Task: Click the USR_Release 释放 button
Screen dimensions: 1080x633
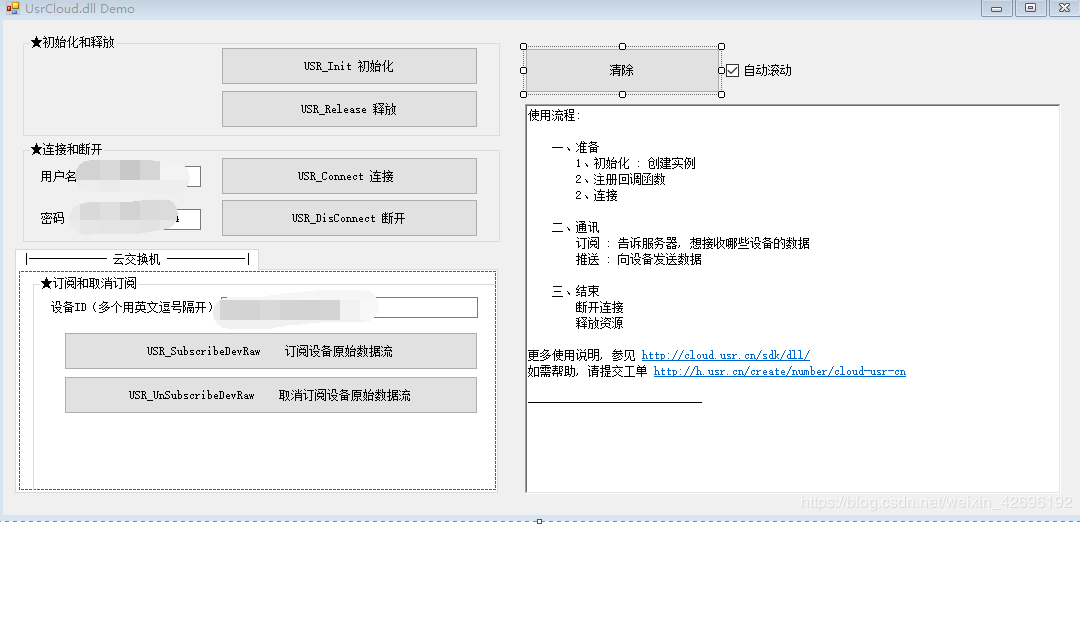Action: tap(348, 109)
